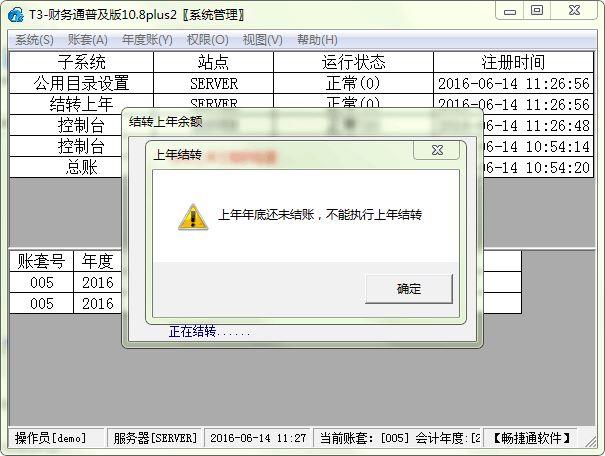Image resolution: width=605 pixels, height=456 pixels.
Task: Close the 上年结转 dialog with its X
Action: point(437,150)
